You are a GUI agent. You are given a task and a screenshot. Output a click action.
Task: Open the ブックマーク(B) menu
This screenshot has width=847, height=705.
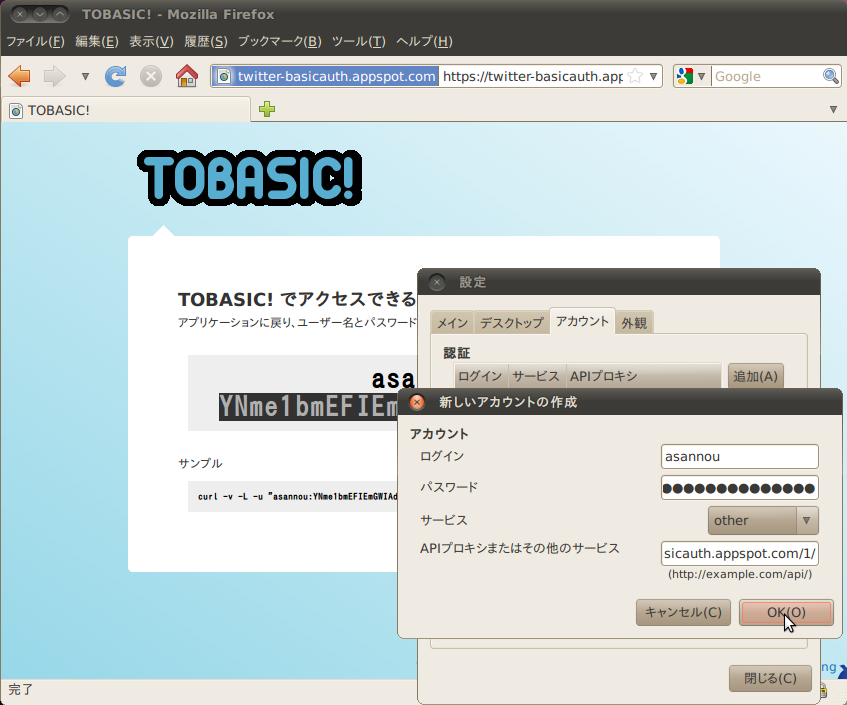point(279,42)
